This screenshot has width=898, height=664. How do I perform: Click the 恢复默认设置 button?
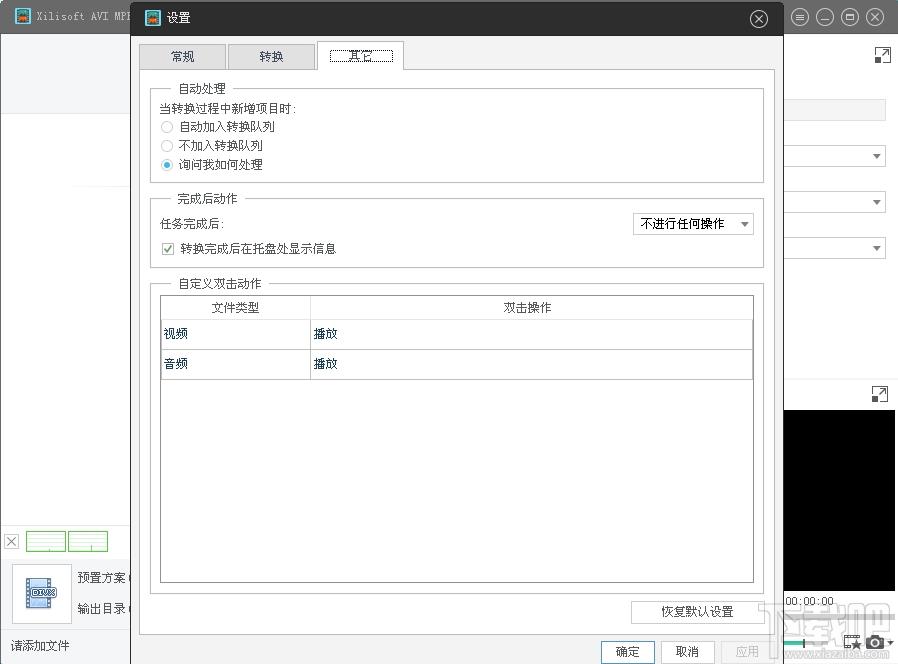click(696, 611)
